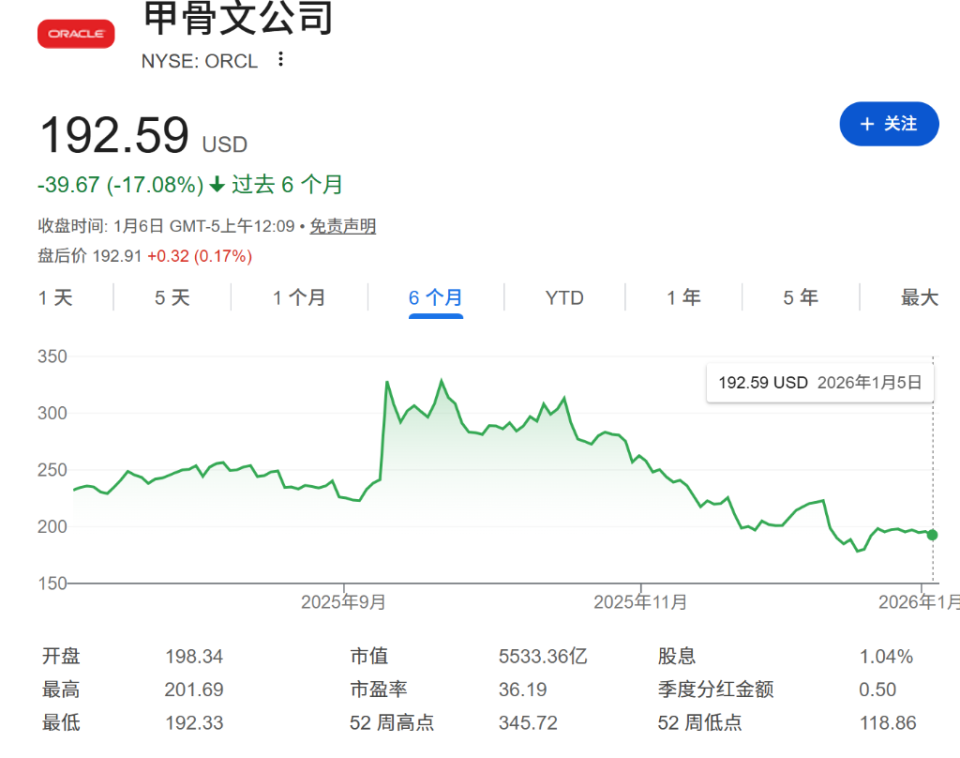The height and width of the screenshot is (758, 960).
Task: Click the 甲骨文公司 company title
Action: click(235, 20)
